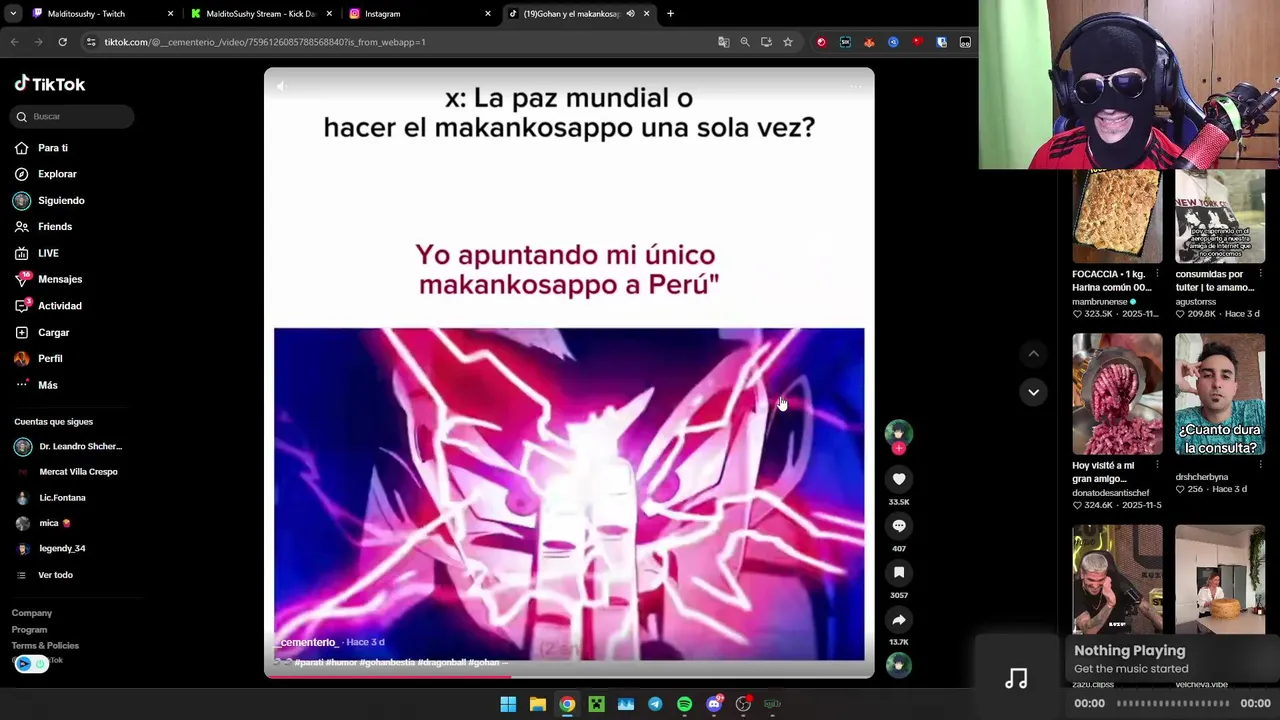The width and height of the screenshot is (1280, 720).
Task: Click the TikTok URL address bar
Action: coord(400,42)
